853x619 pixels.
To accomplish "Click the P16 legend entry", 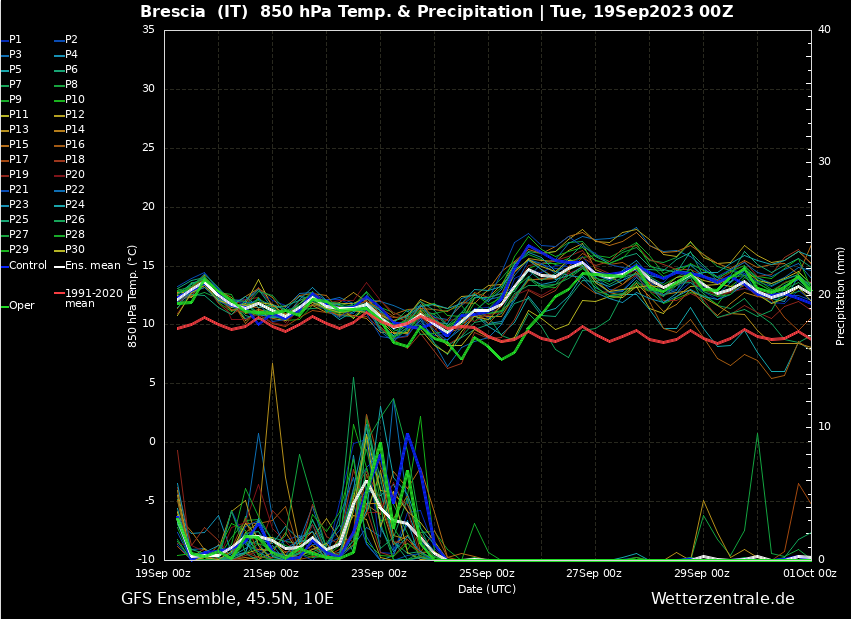I will [x=70, y=144].
